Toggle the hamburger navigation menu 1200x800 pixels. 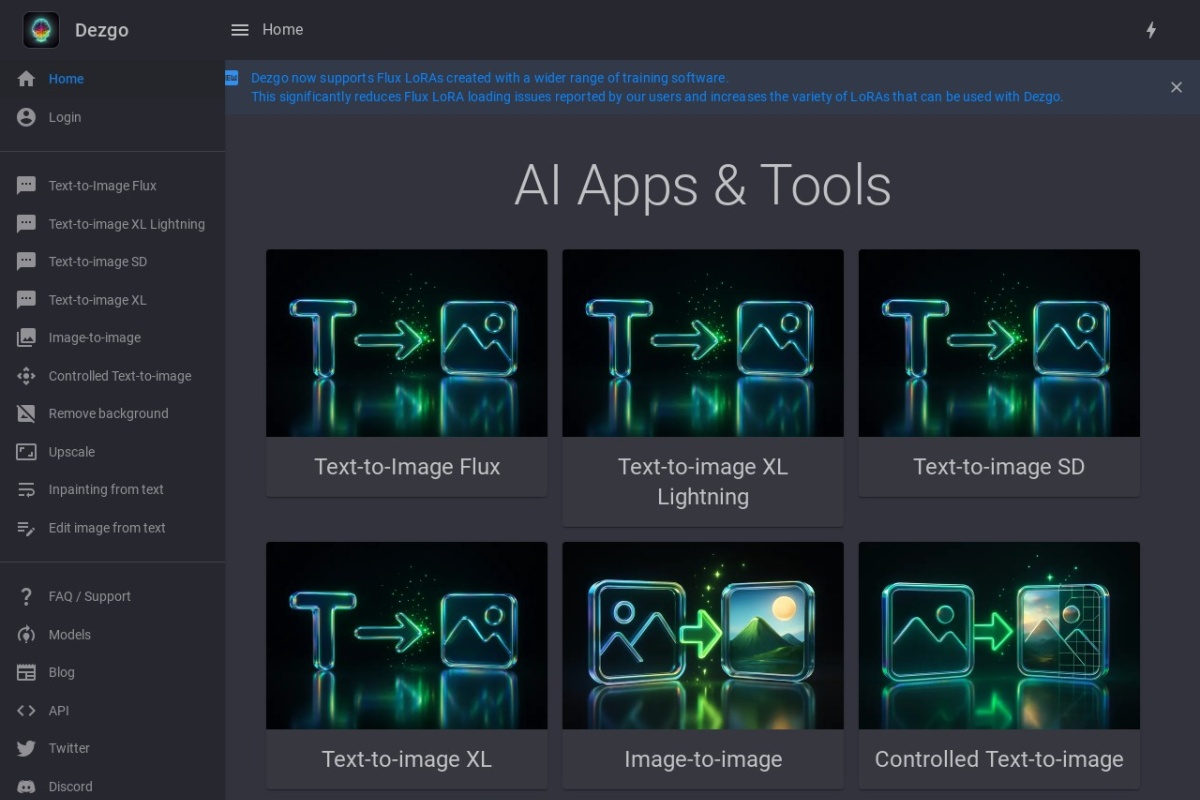click(240, 30)
